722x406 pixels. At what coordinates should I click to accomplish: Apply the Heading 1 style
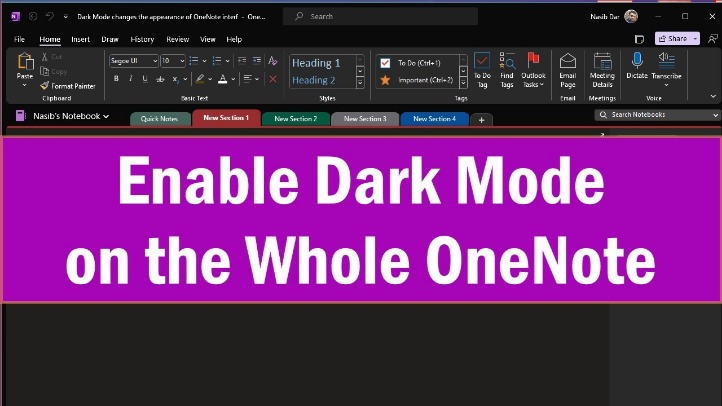coord(316,63)
